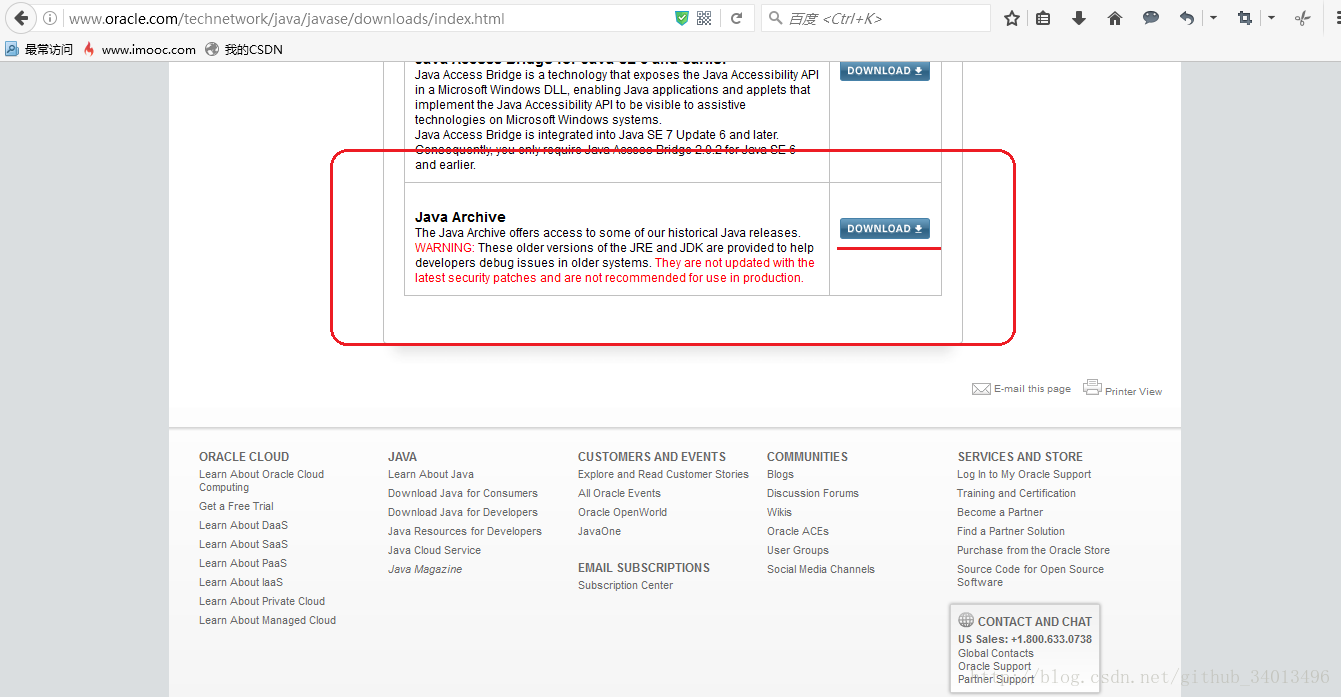The height and width of the screenshot is (697, 1341).
Task: Click the green security shield icon
Action: click(682, 18)
